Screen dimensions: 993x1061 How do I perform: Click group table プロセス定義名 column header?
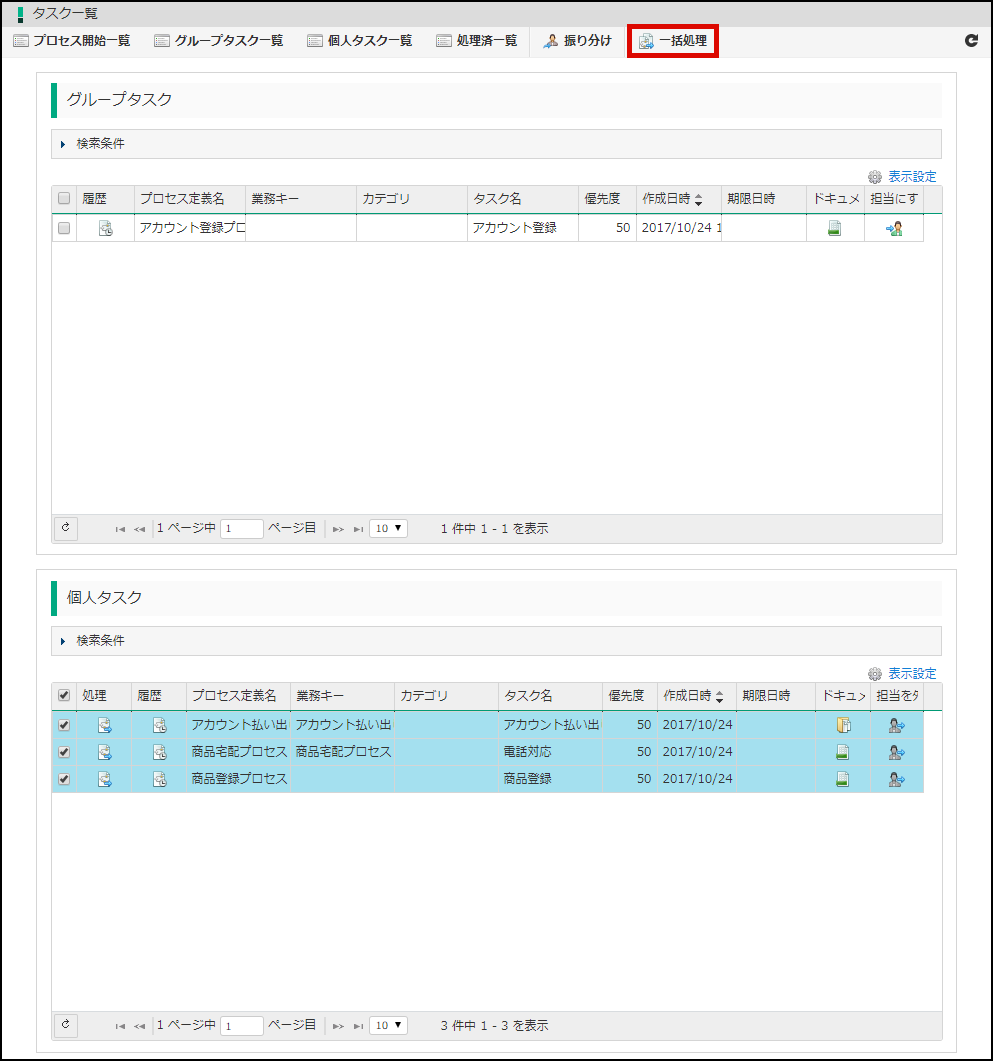[189, 198]
